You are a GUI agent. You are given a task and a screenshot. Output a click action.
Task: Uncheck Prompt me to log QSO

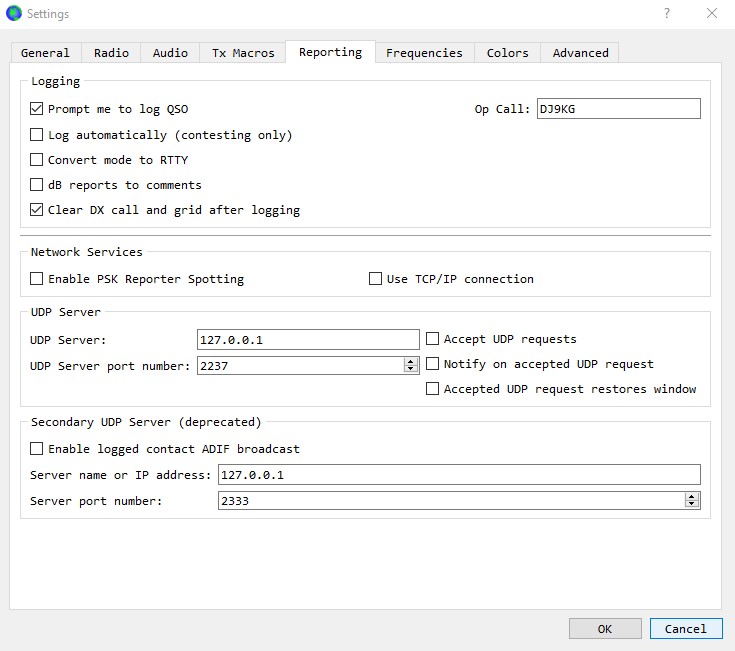pyautogui.click(x=37, y=109)
